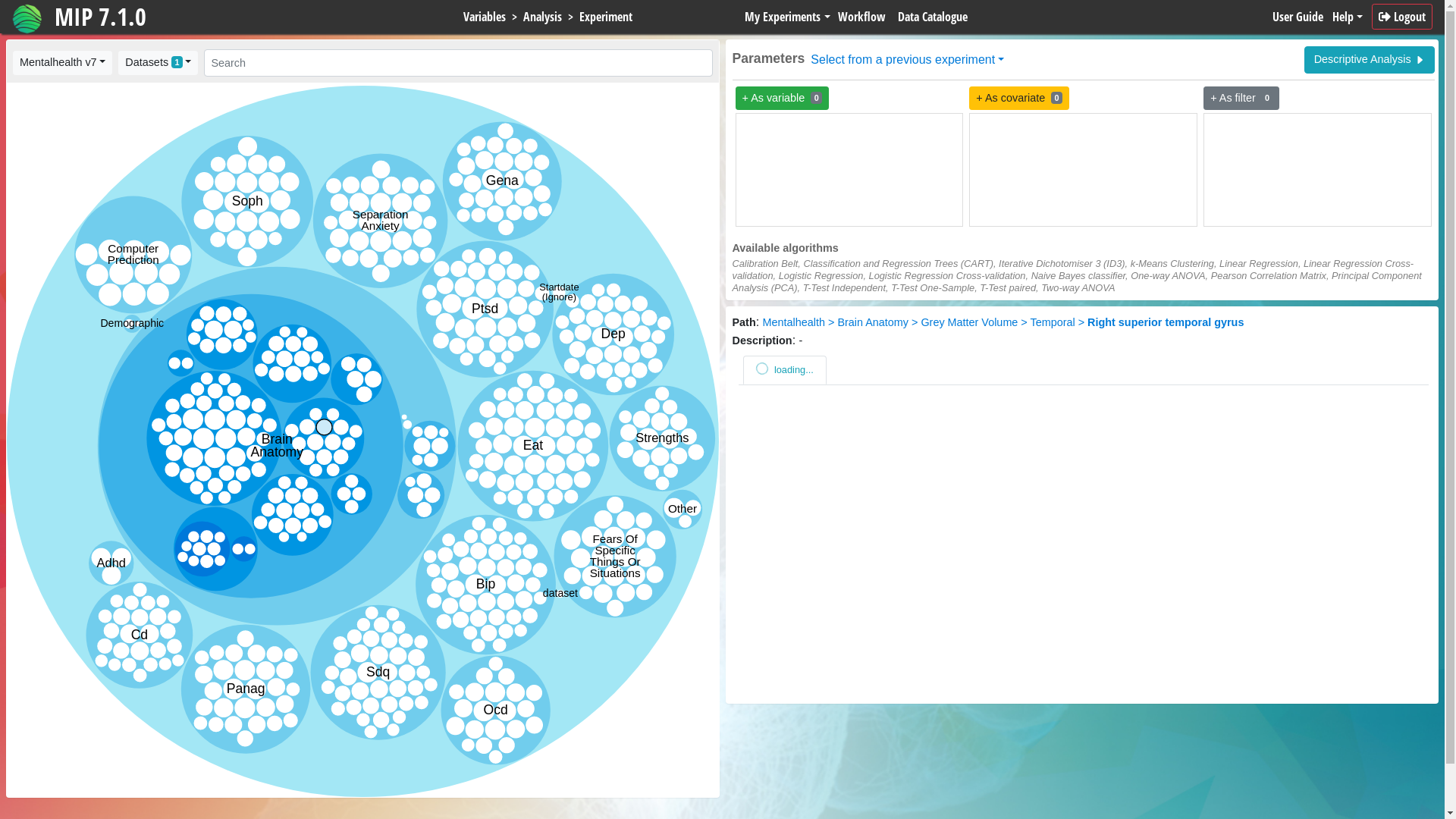The image size is (1456, 819).
Task: Open the Mentalhealth v7 version dropdown
Action: coord(61,62)
